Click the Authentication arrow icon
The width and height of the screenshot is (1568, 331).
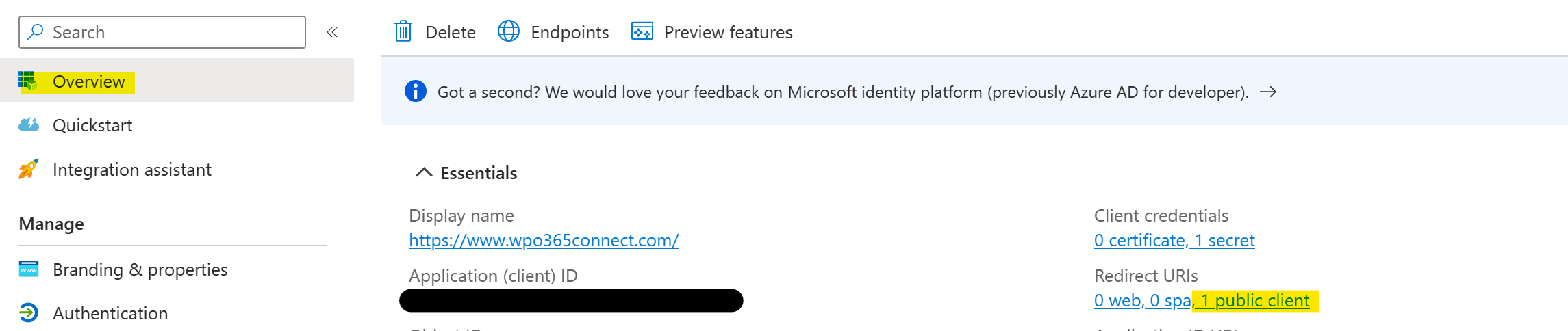(29, 313)
